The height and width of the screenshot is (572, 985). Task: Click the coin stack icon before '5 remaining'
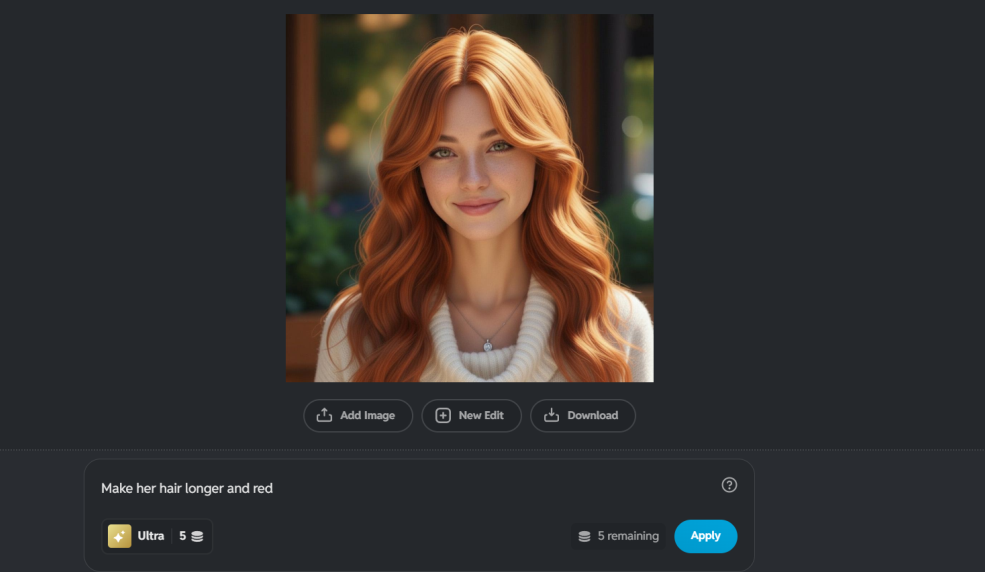tap(585, 536)
